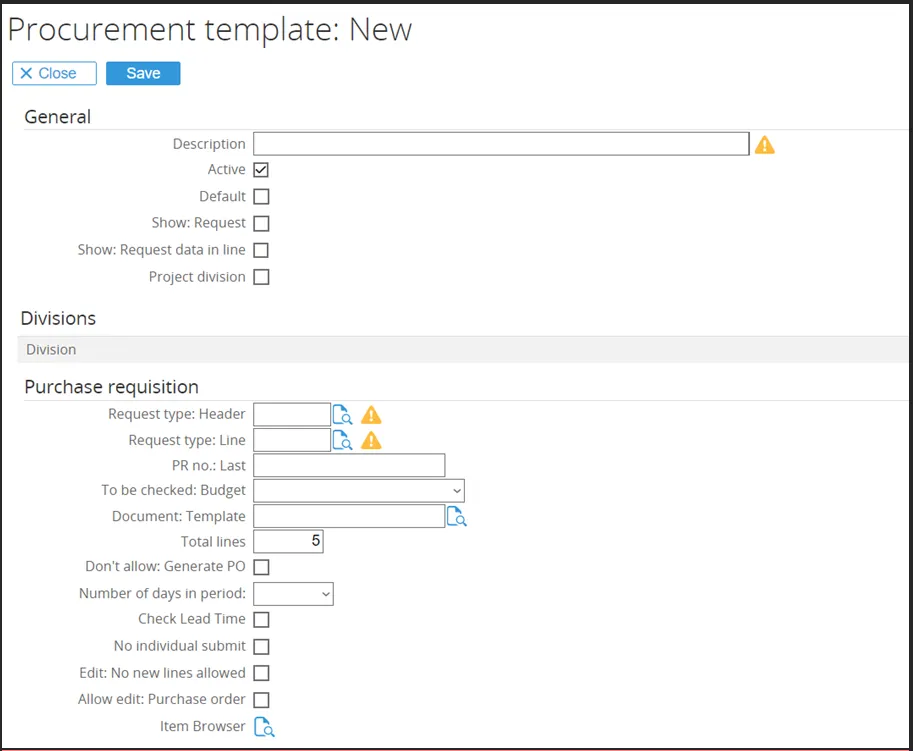Click into the PR no.: Last field
This screenshot has height=751, width=913.
coord(349,465)
